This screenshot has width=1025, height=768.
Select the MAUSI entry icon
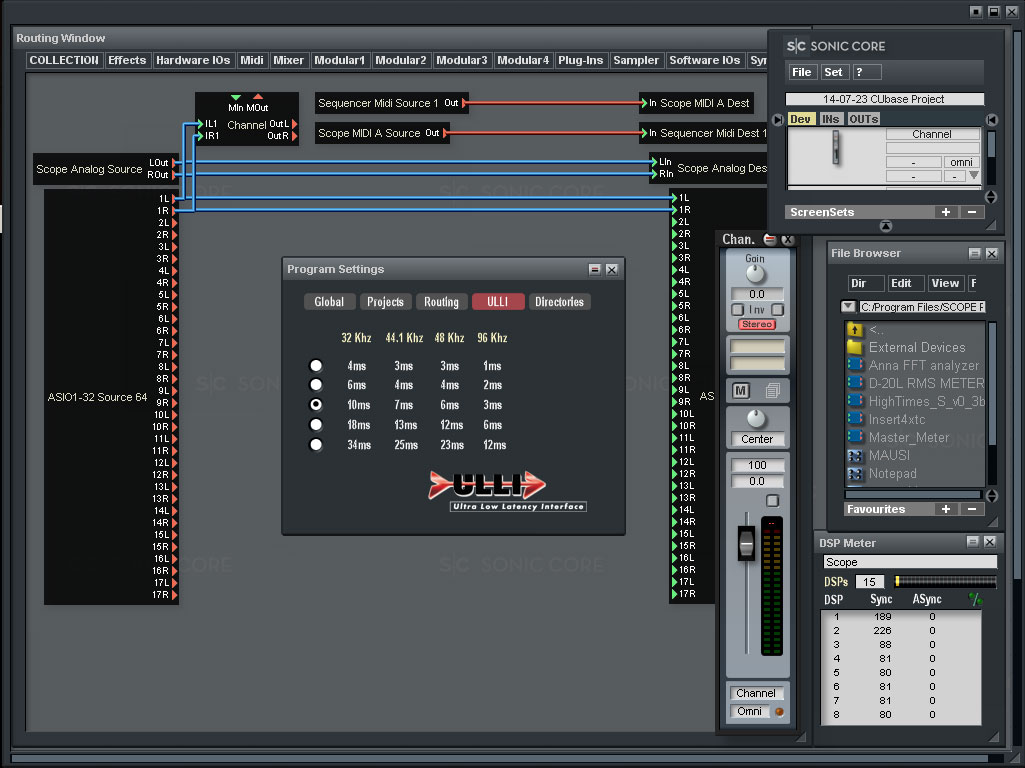(x=854, y=456)
